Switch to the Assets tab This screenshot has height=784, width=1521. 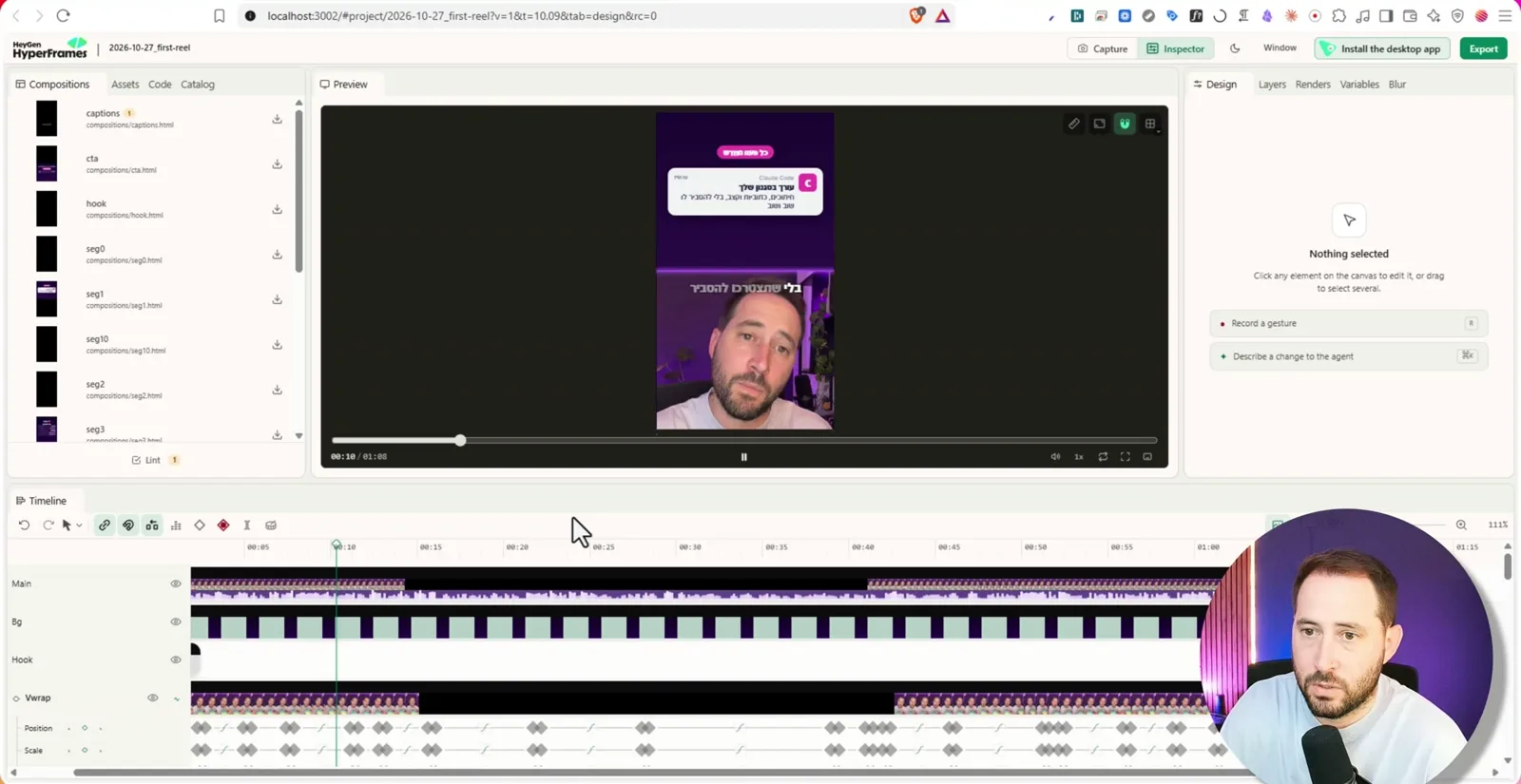click(x=125, y=85)
